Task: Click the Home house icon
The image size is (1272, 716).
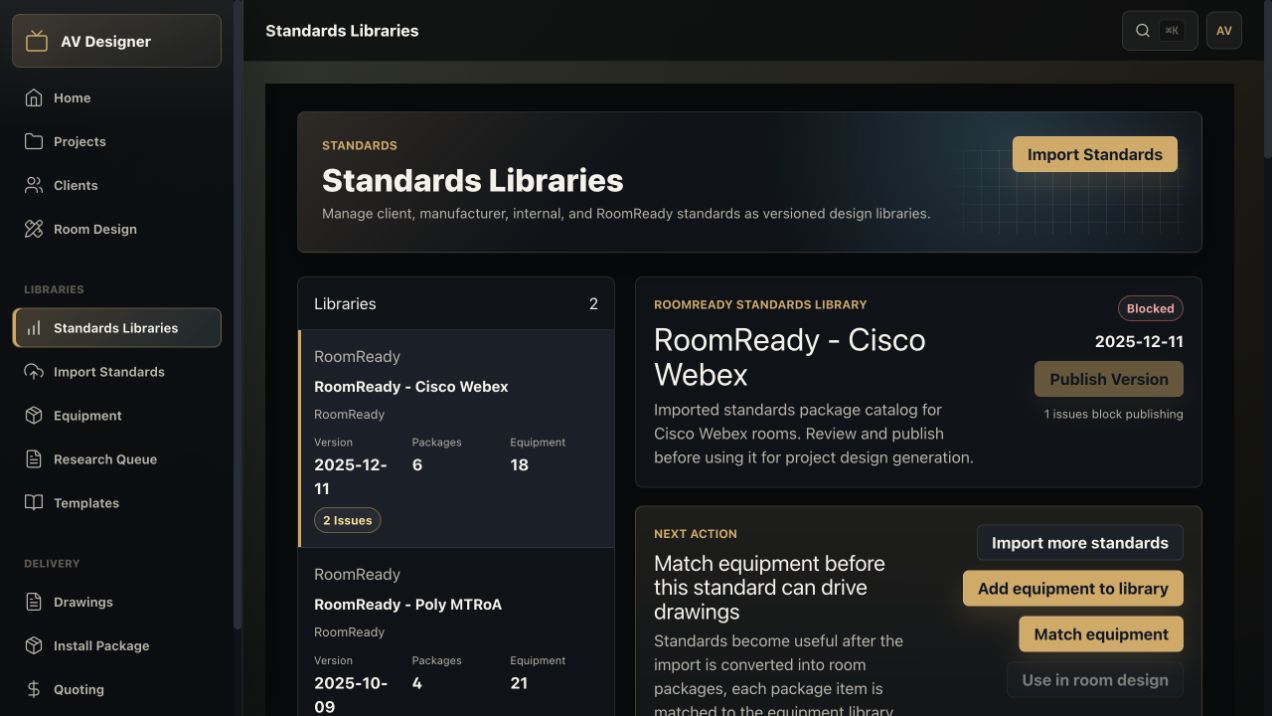Action: (34, 98)
